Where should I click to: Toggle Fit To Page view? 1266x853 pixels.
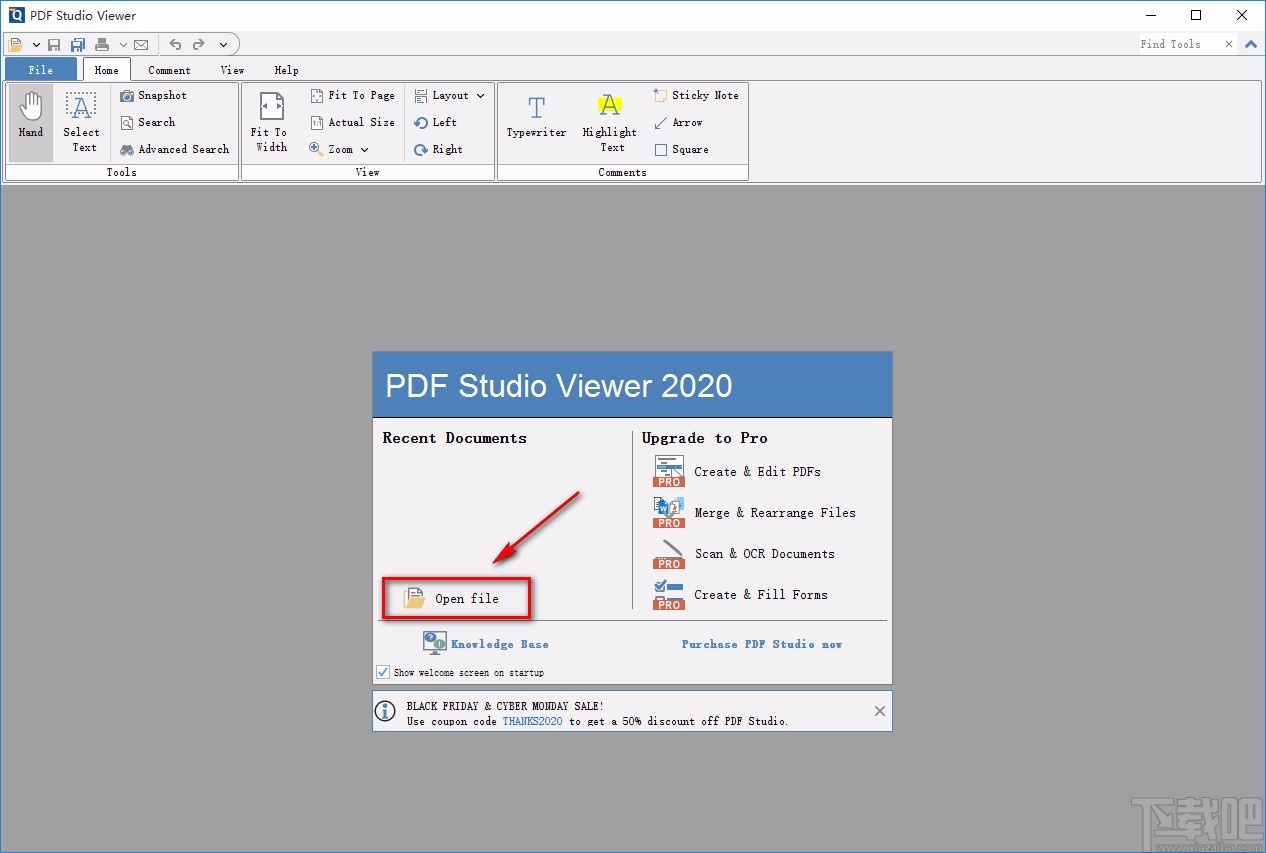pyautogui.click(x=352, y=95)
